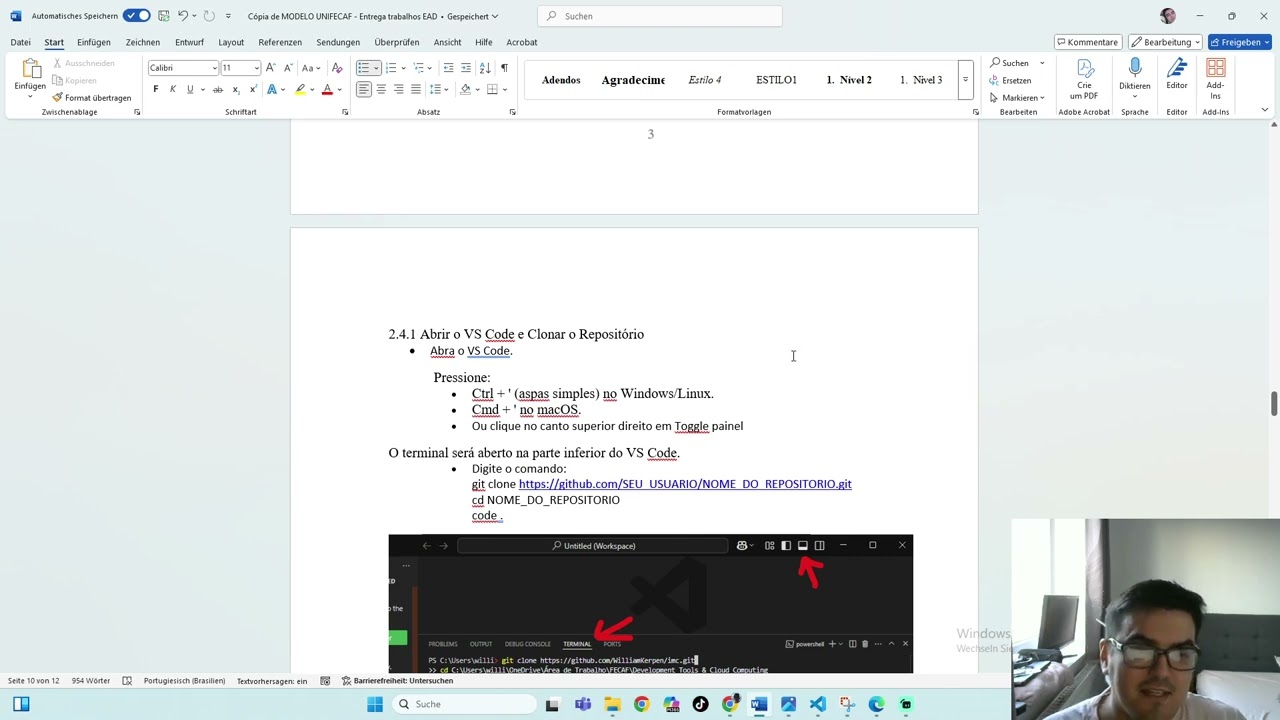Open the Absatz dialog launcher

click(x=512, y=112)
